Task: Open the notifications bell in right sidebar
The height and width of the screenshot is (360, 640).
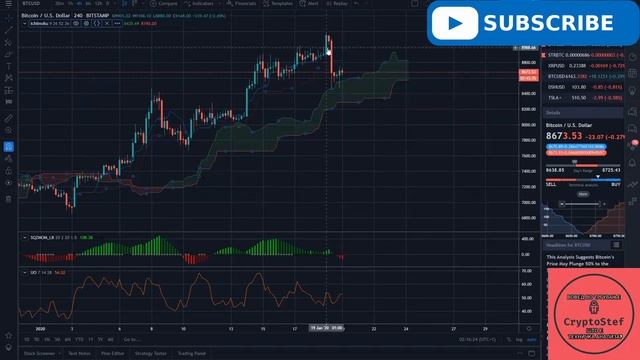Action: tap(632, 163)
